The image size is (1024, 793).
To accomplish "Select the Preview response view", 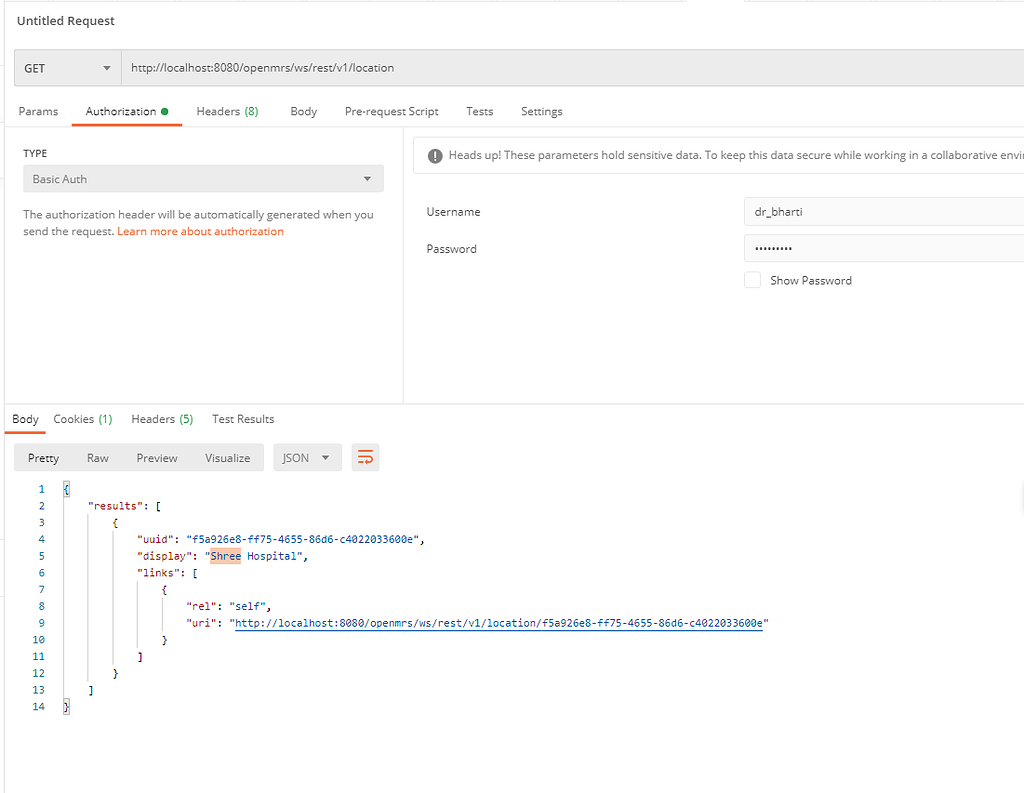I will point(157,458).
